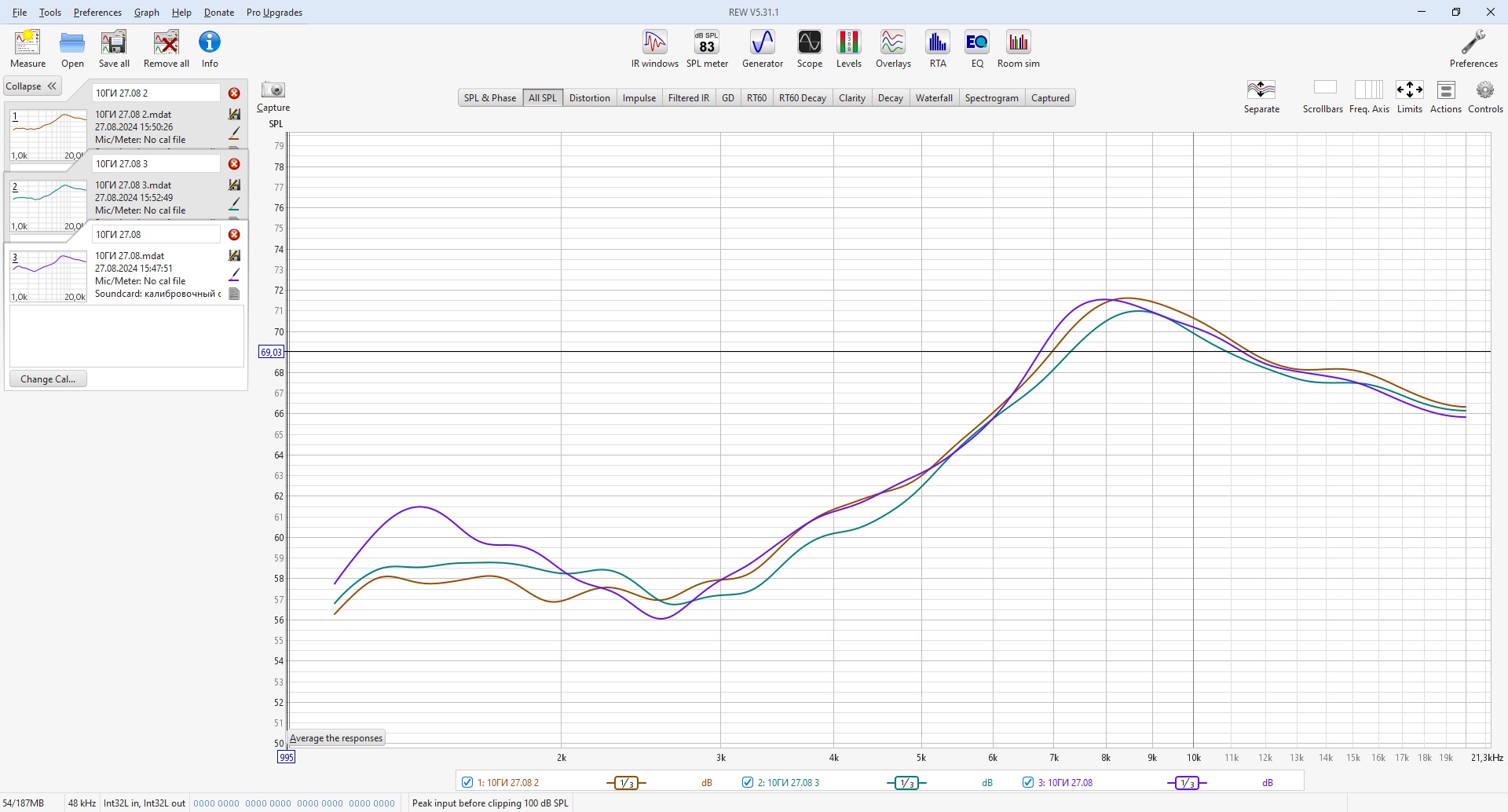Toggle trace 2: 10ГИ 27.08 3 checkbox
The height and width of the screenshot is (812, 1508).
tap(748, 782)
